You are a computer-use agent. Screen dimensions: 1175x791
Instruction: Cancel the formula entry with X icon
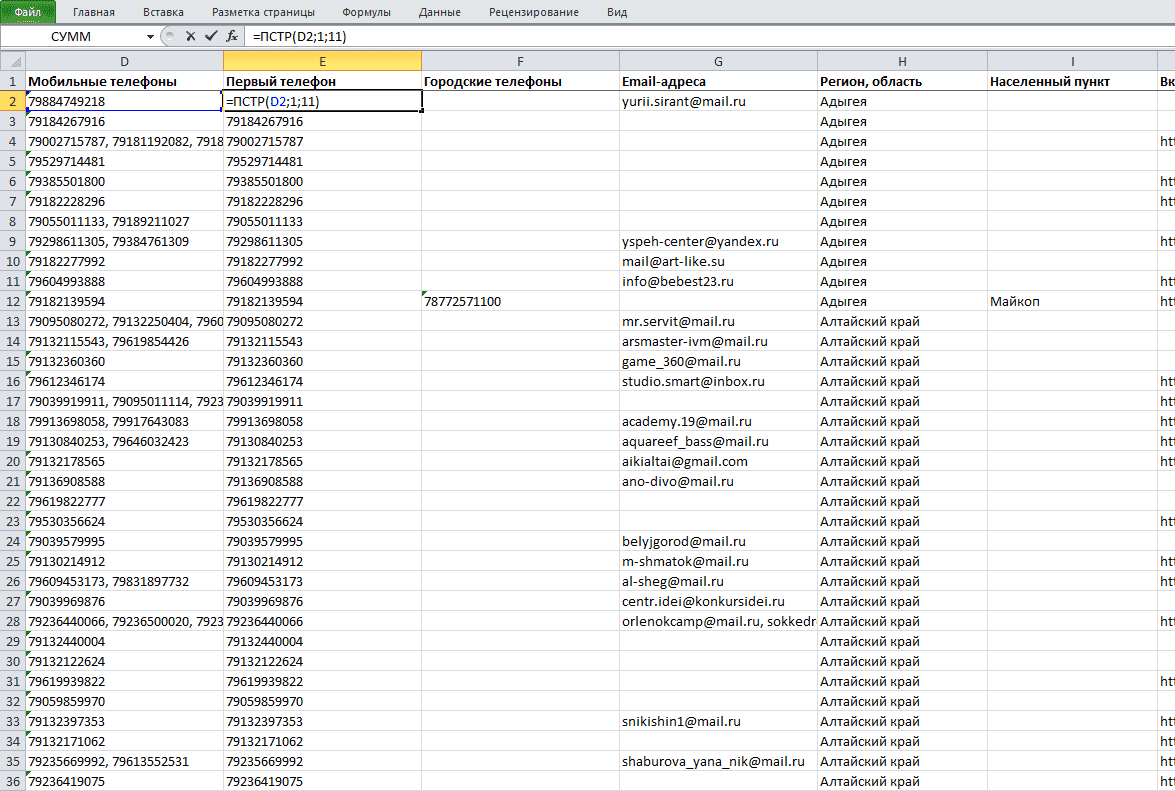coord(190,36)
